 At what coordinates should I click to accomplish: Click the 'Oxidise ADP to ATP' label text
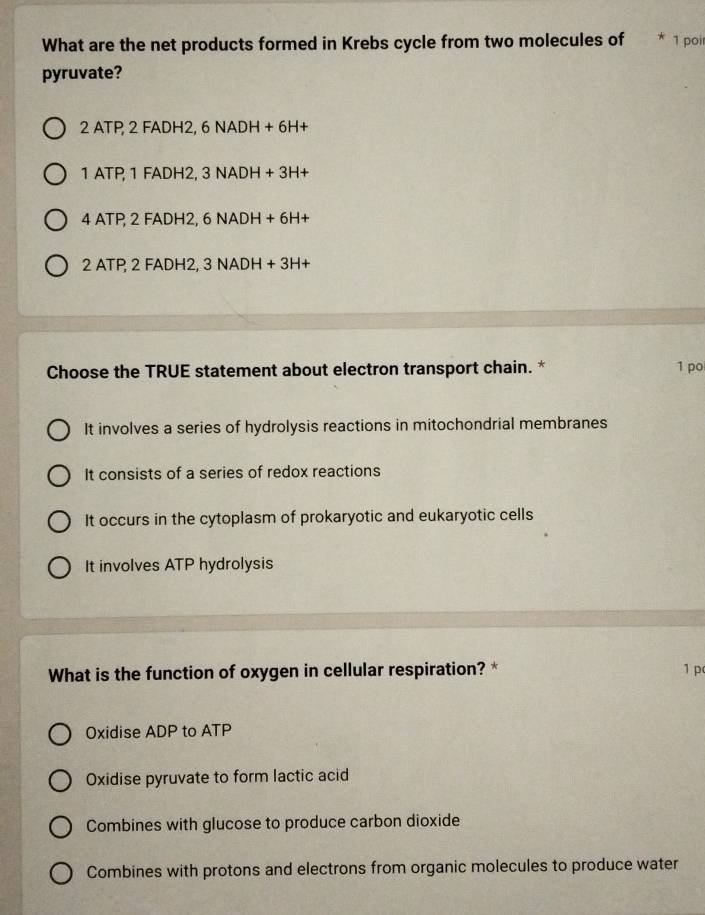(x=158, y=731)
